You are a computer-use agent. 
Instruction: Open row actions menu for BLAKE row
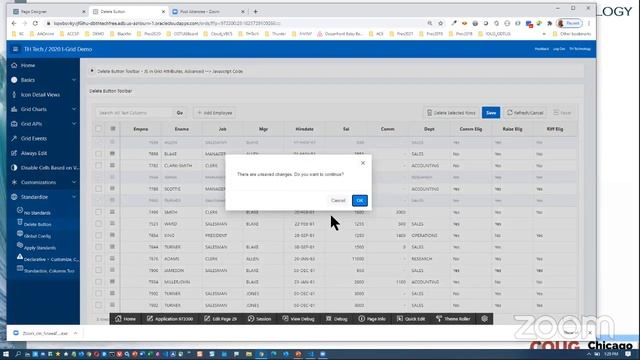[x=112, y=154]
